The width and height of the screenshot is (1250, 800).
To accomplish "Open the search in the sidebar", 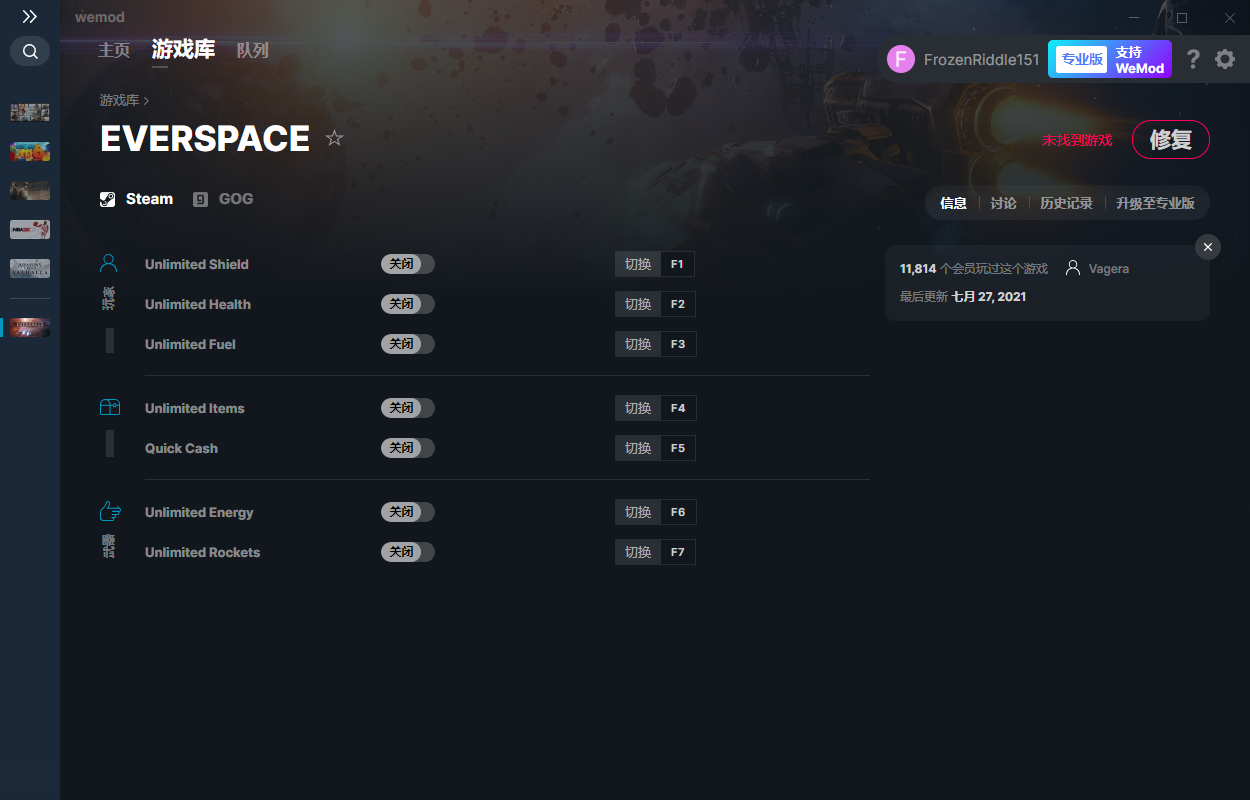I will click(x=30, y=51).
